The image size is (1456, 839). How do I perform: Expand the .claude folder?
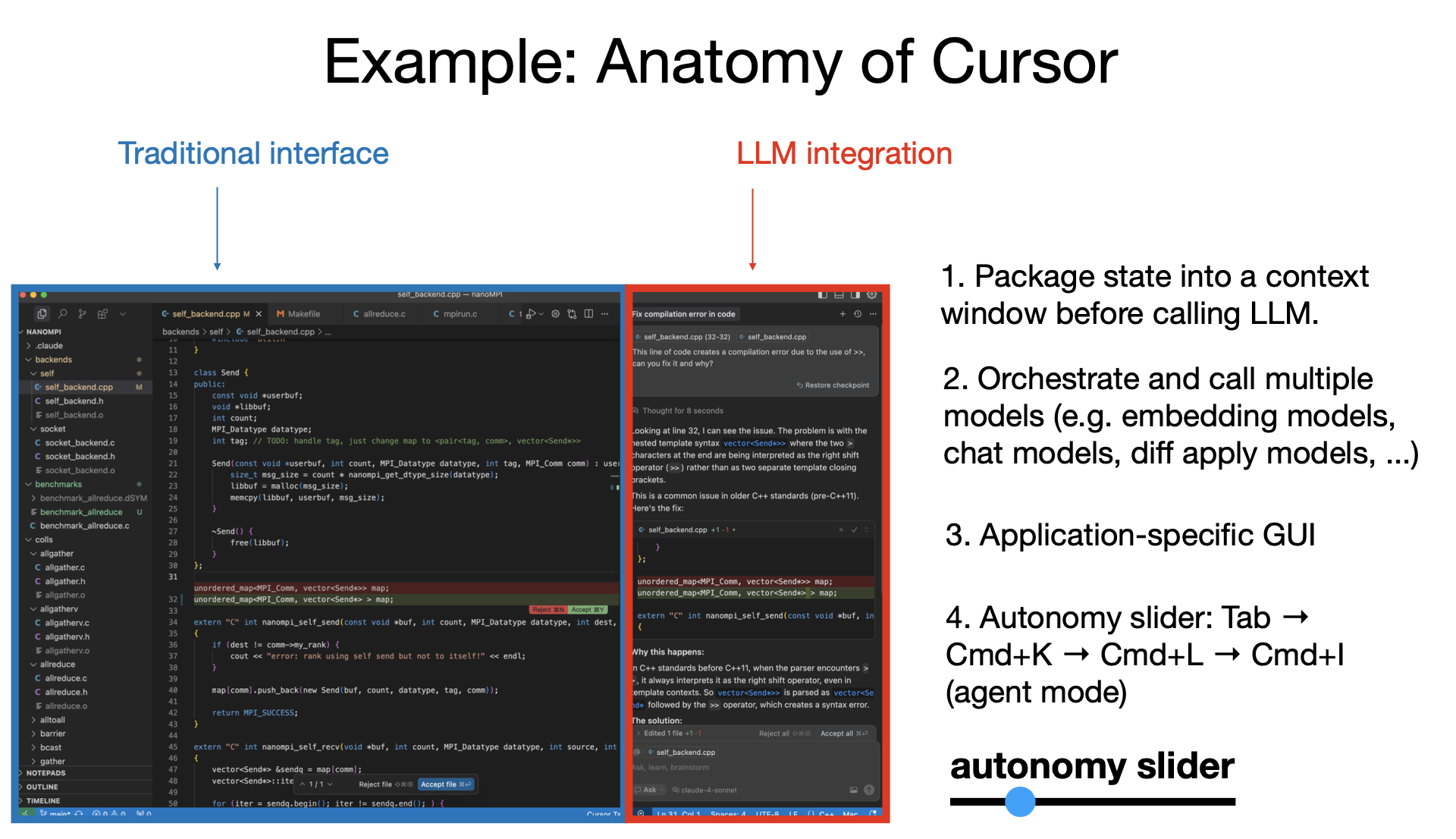pyautogui.click(x=84, y=346)
